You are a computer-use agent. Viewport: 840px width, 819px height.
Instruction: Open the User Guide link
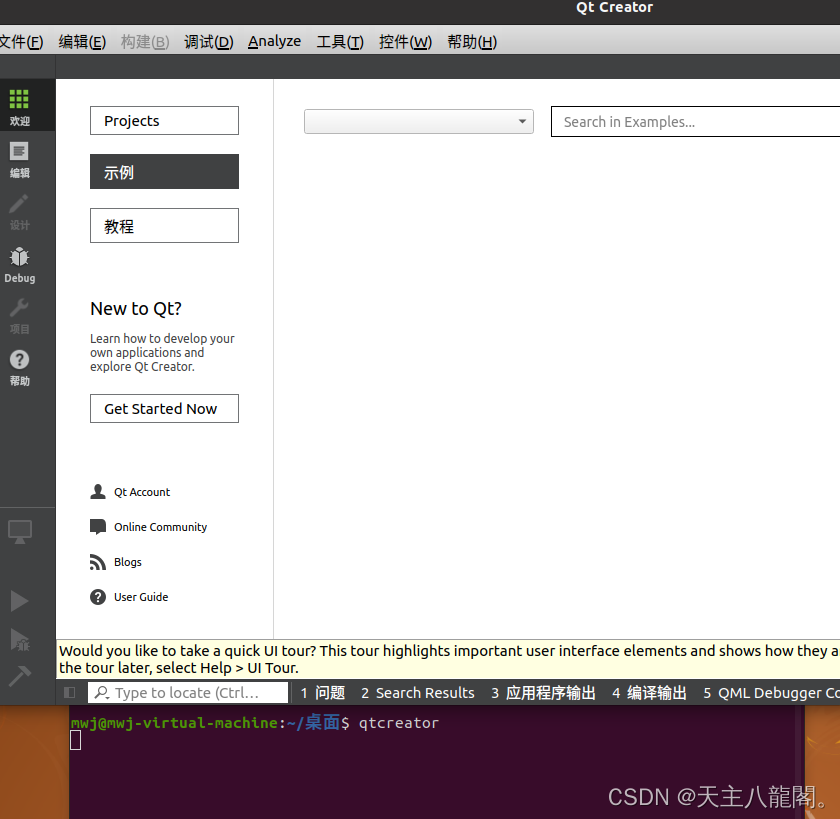tap(141, 597)
